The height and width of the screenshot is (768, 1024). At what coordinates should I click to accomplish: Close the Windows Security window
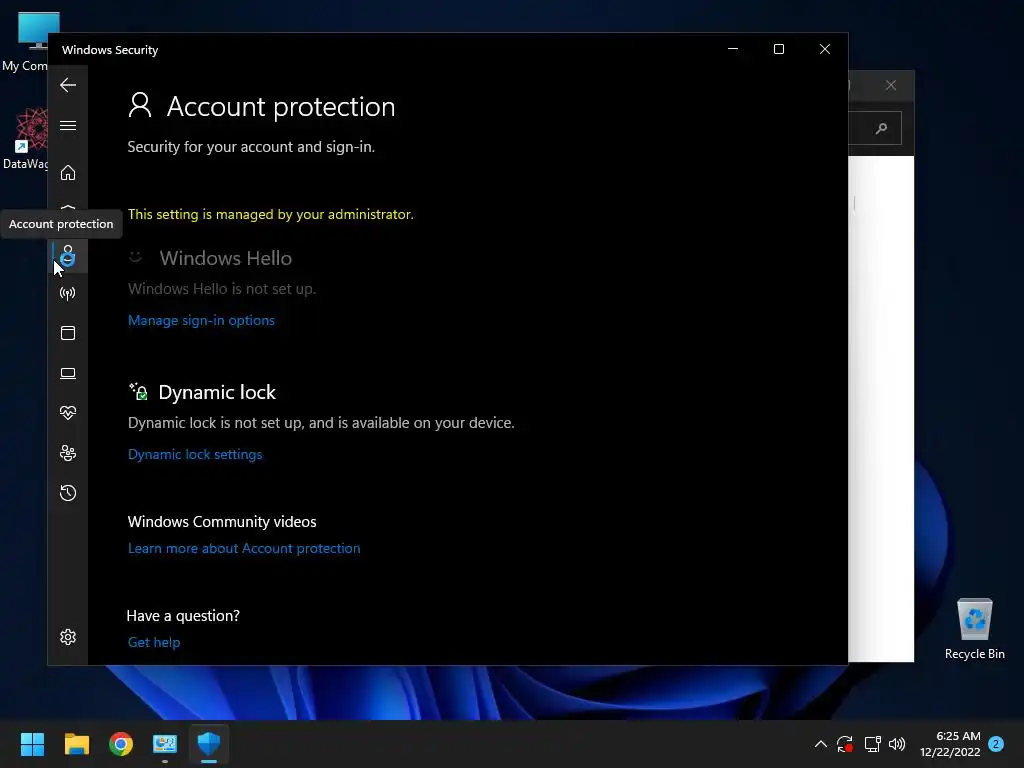[x=825, y=49]
